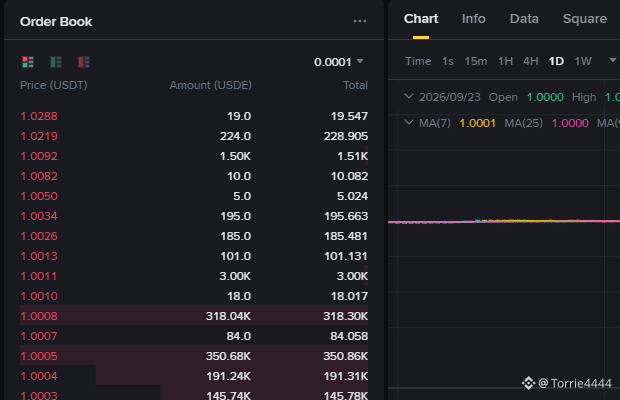Select the Chart tab

pos(421,19)
